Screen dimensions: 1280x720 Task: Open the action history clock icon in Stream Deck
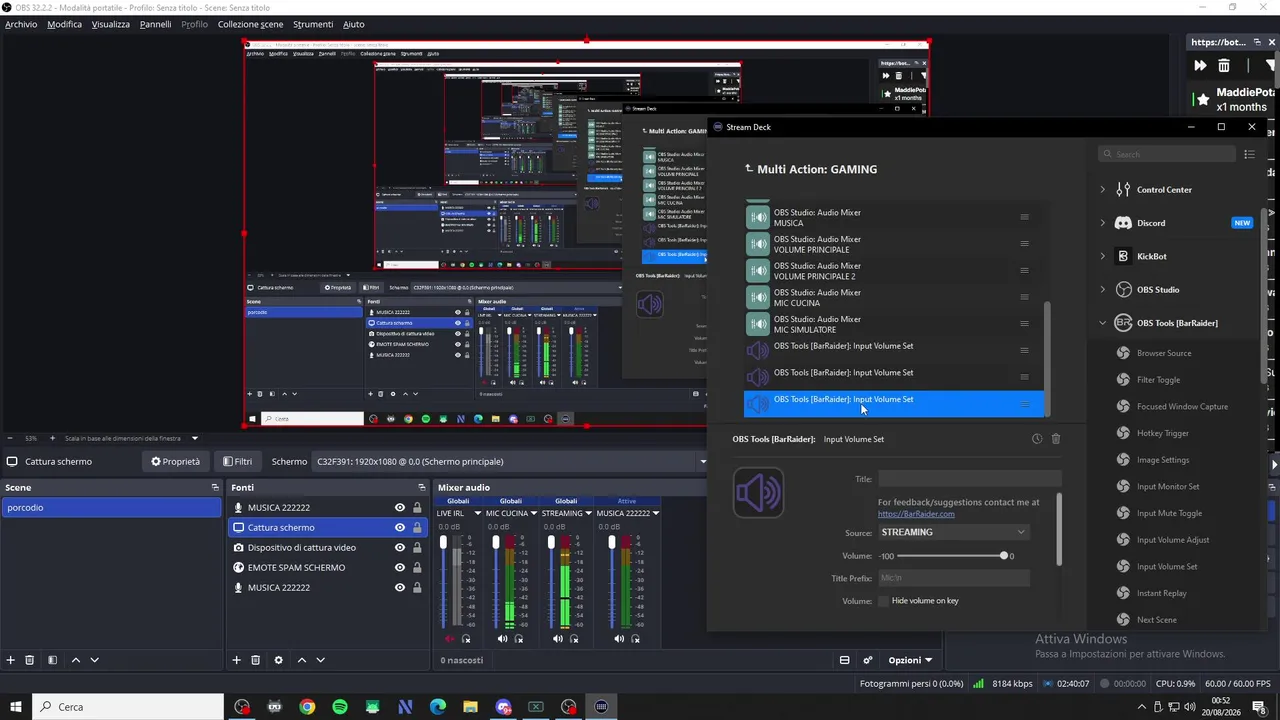click(1037, 439)
